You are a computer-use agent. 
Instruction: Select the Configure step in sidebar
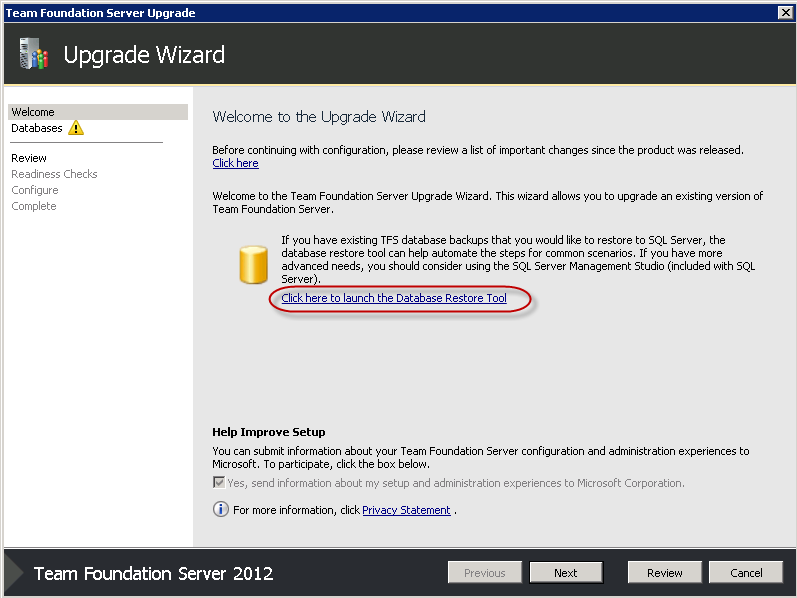(35, 190)
